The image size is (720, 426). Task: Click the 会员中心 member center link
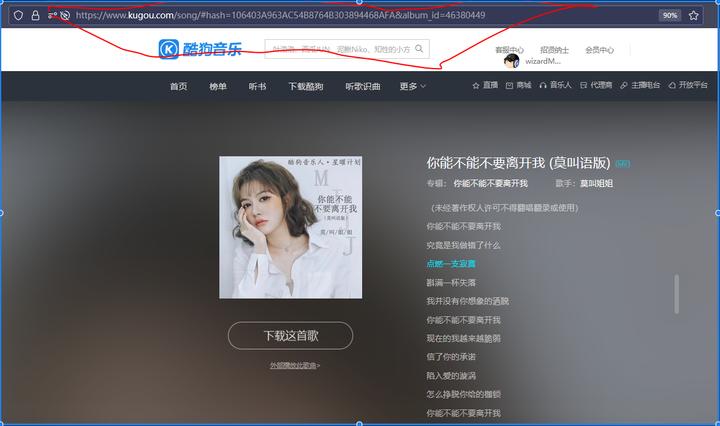point(599,50)
